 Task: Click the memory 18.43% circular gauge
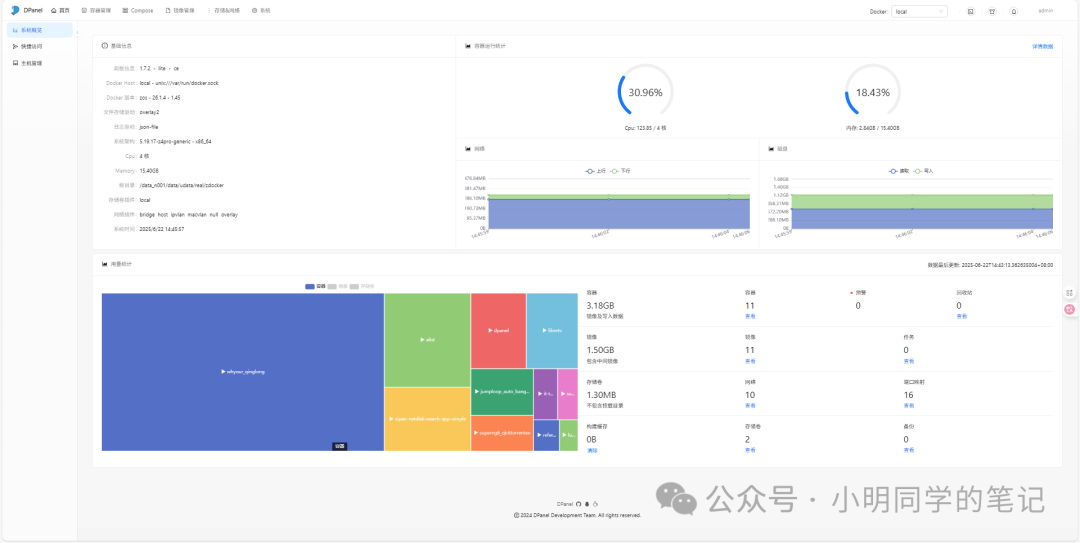tap(873, 92)
